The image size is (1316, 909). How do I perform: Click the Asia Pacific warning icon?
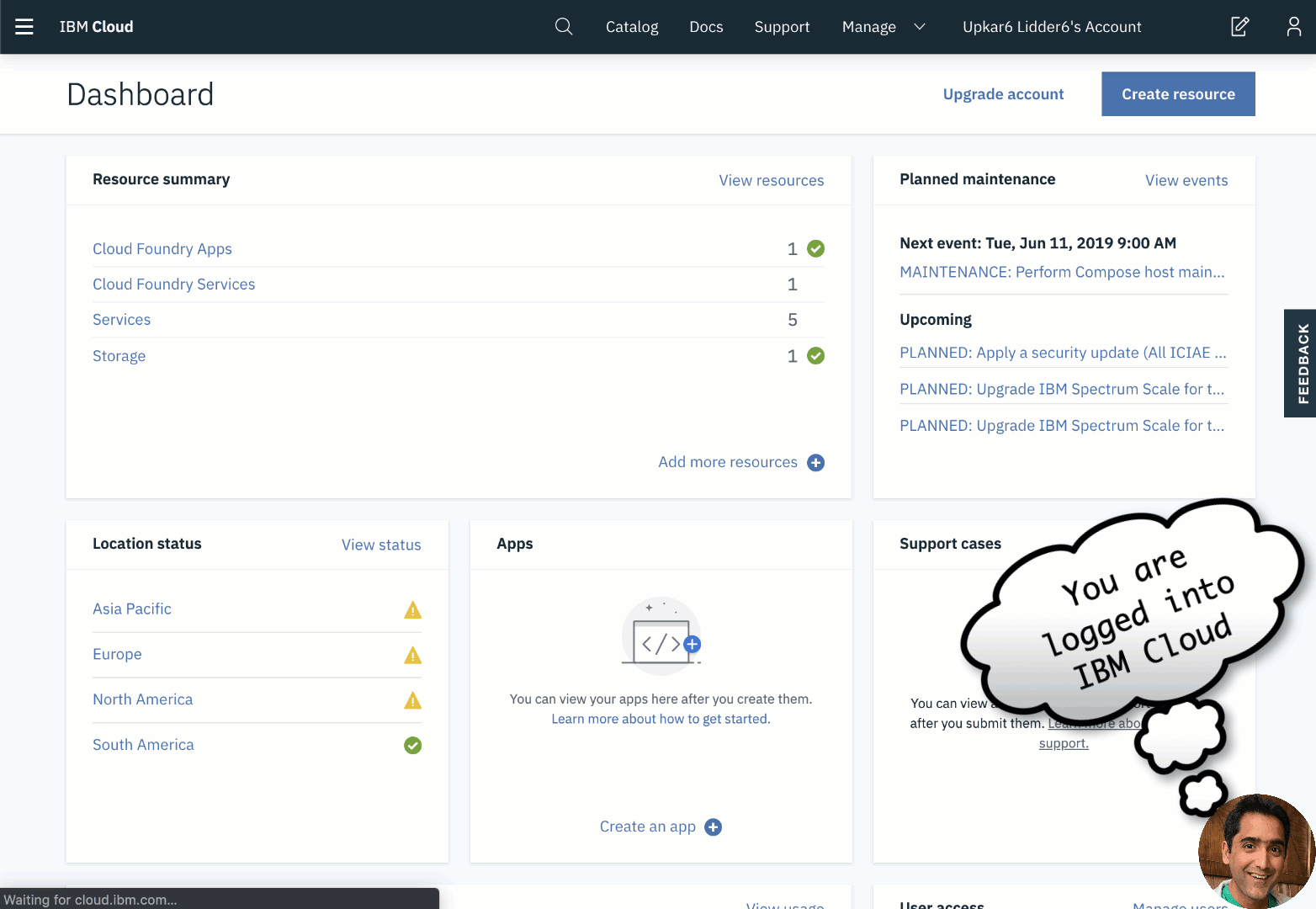click(x=412, y=609)
